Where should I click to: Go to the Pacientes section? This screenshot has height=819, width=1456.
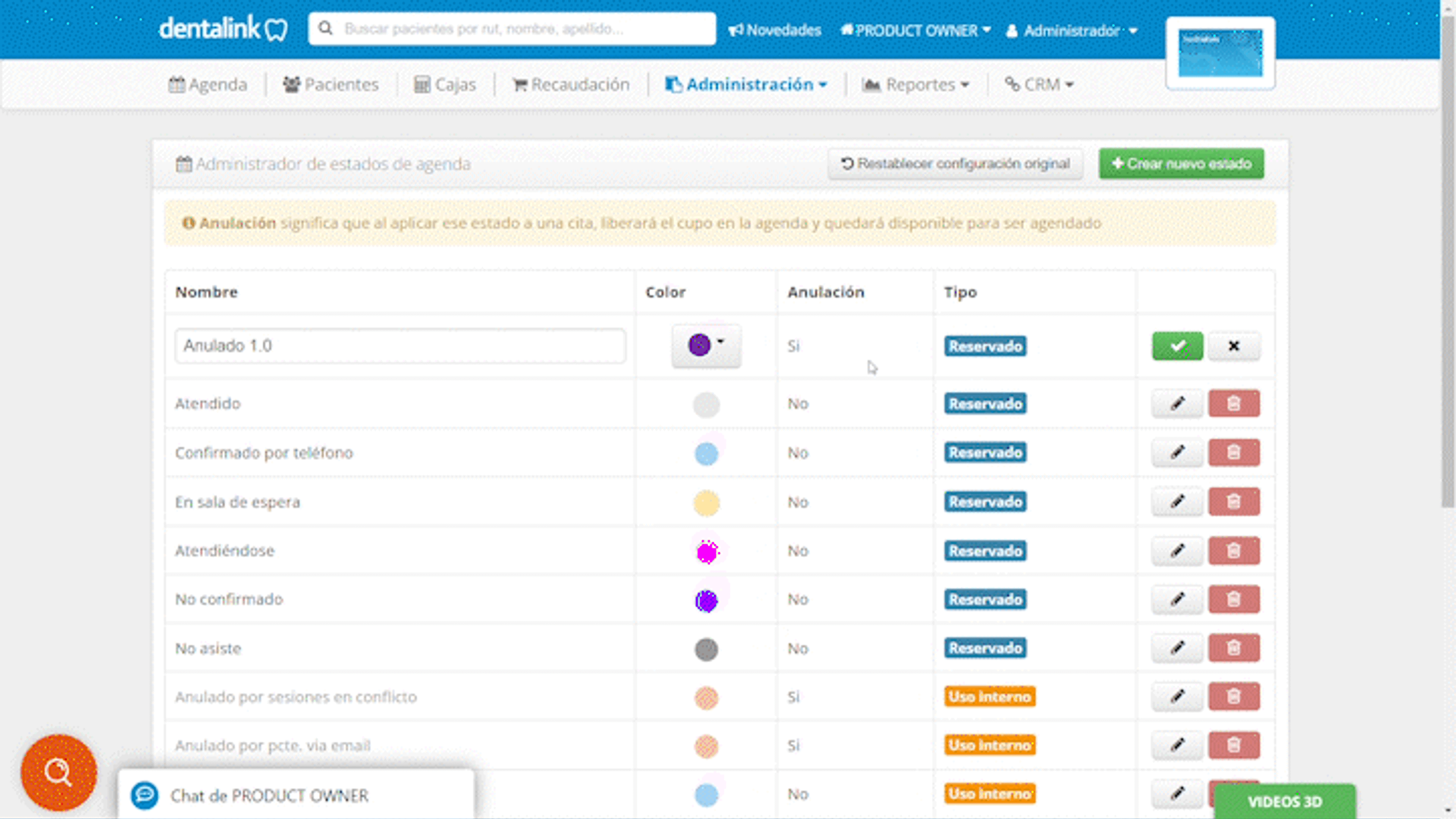point(331,85)
